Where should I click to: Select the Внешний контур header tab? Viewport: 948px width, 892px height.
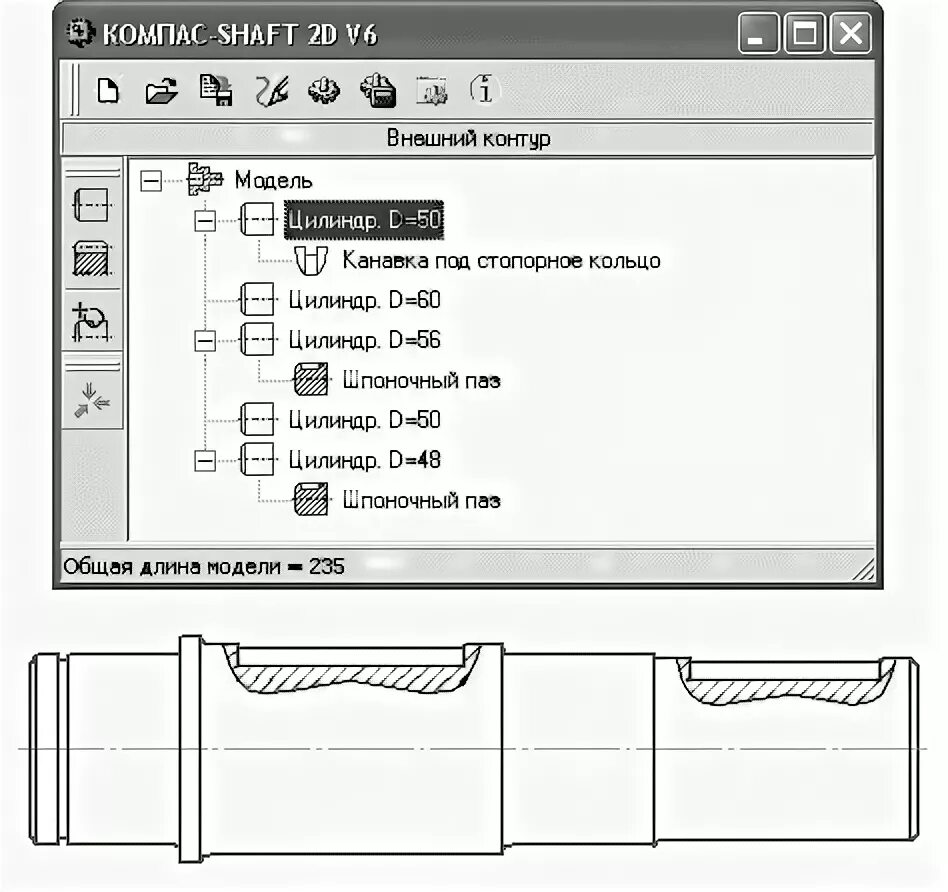click(468, 138)
